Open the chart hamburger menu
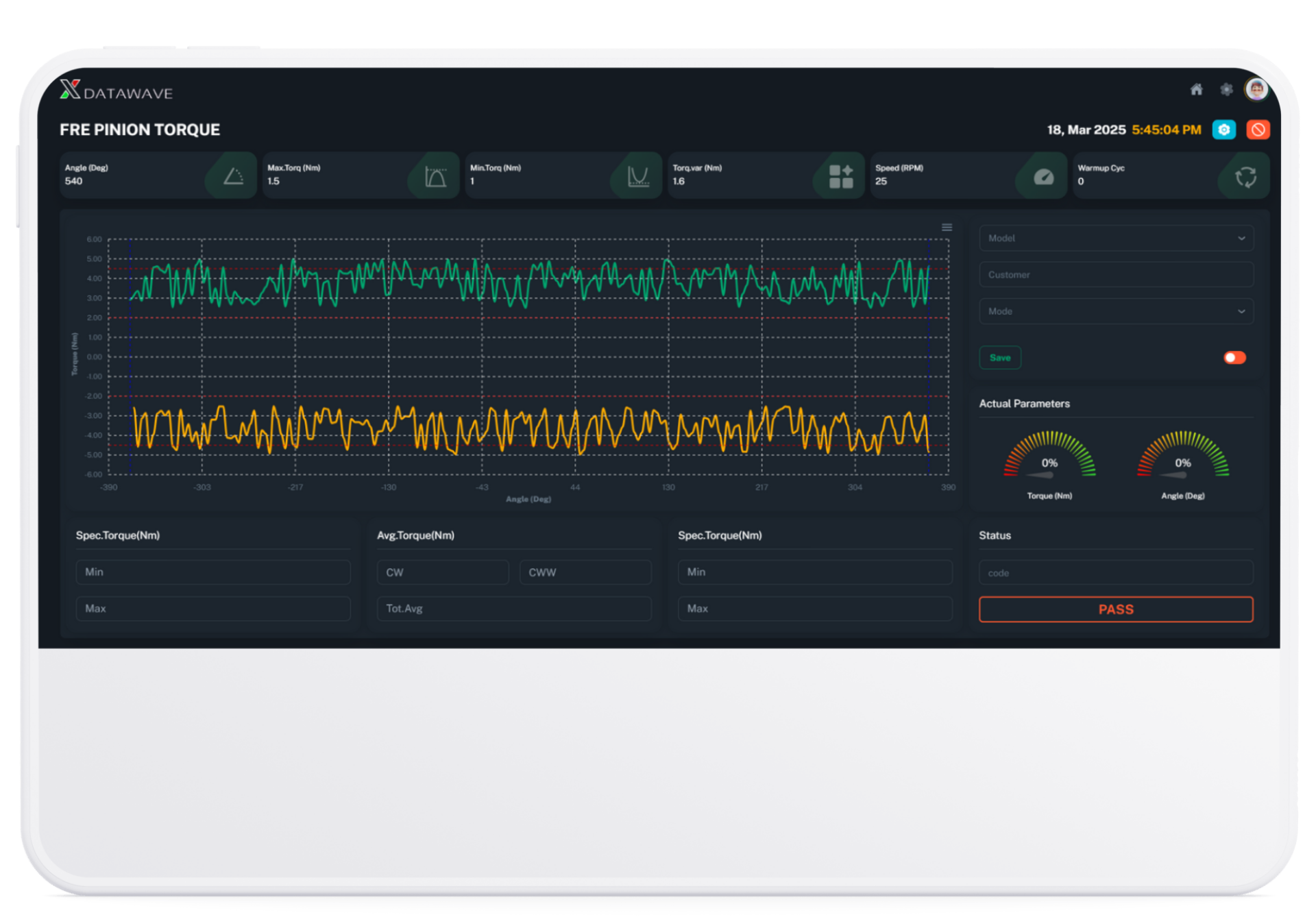The height and width of the screenshot is (917, 1316). [947, 228]
